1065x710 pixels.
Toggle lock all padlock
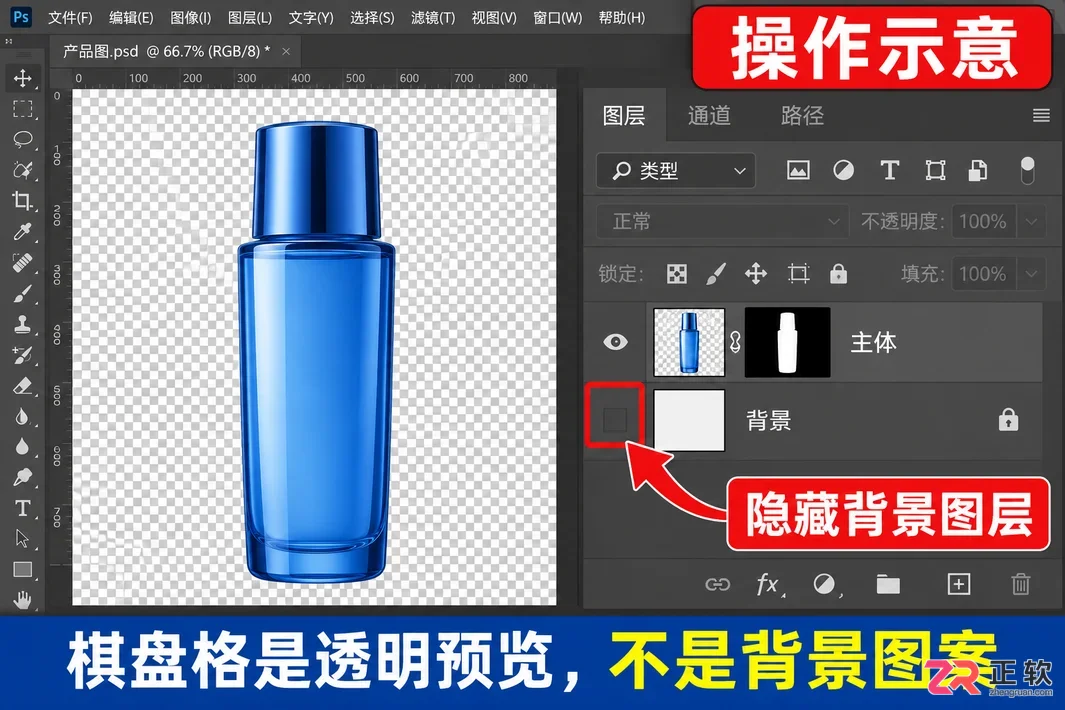pyautogui.click(x=838, y=274)
